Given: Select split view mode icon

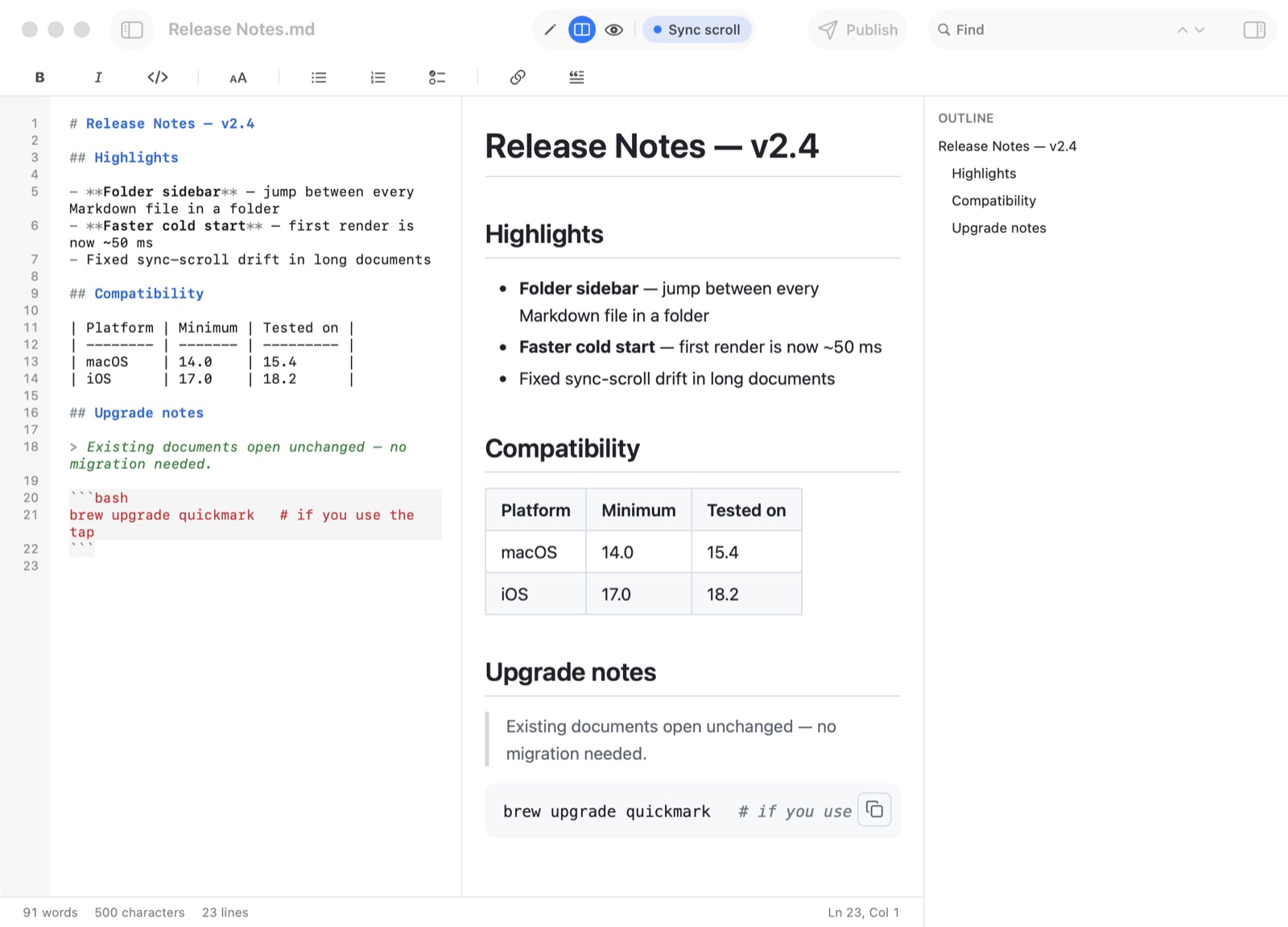Looking at the screenshot, I should click(x=581, y=30).
